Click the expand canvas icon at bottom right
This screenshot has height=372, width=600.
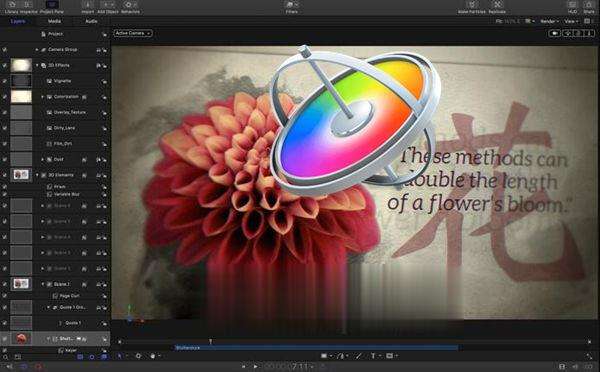coord(589,356)
